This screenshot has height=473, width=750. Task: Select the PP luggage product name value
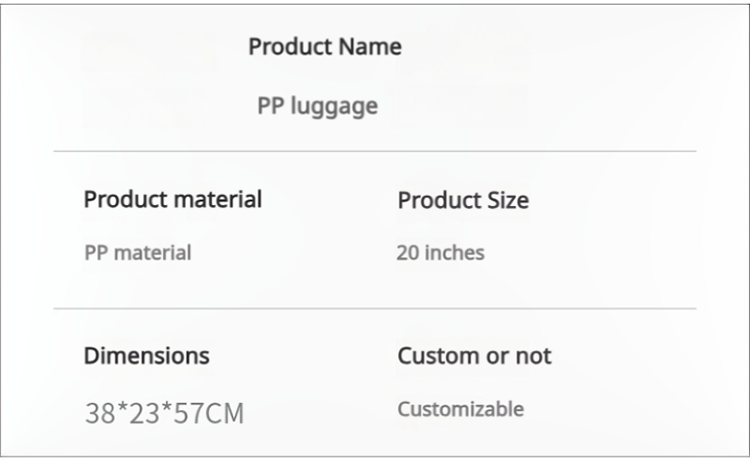(x=318, y=105)
